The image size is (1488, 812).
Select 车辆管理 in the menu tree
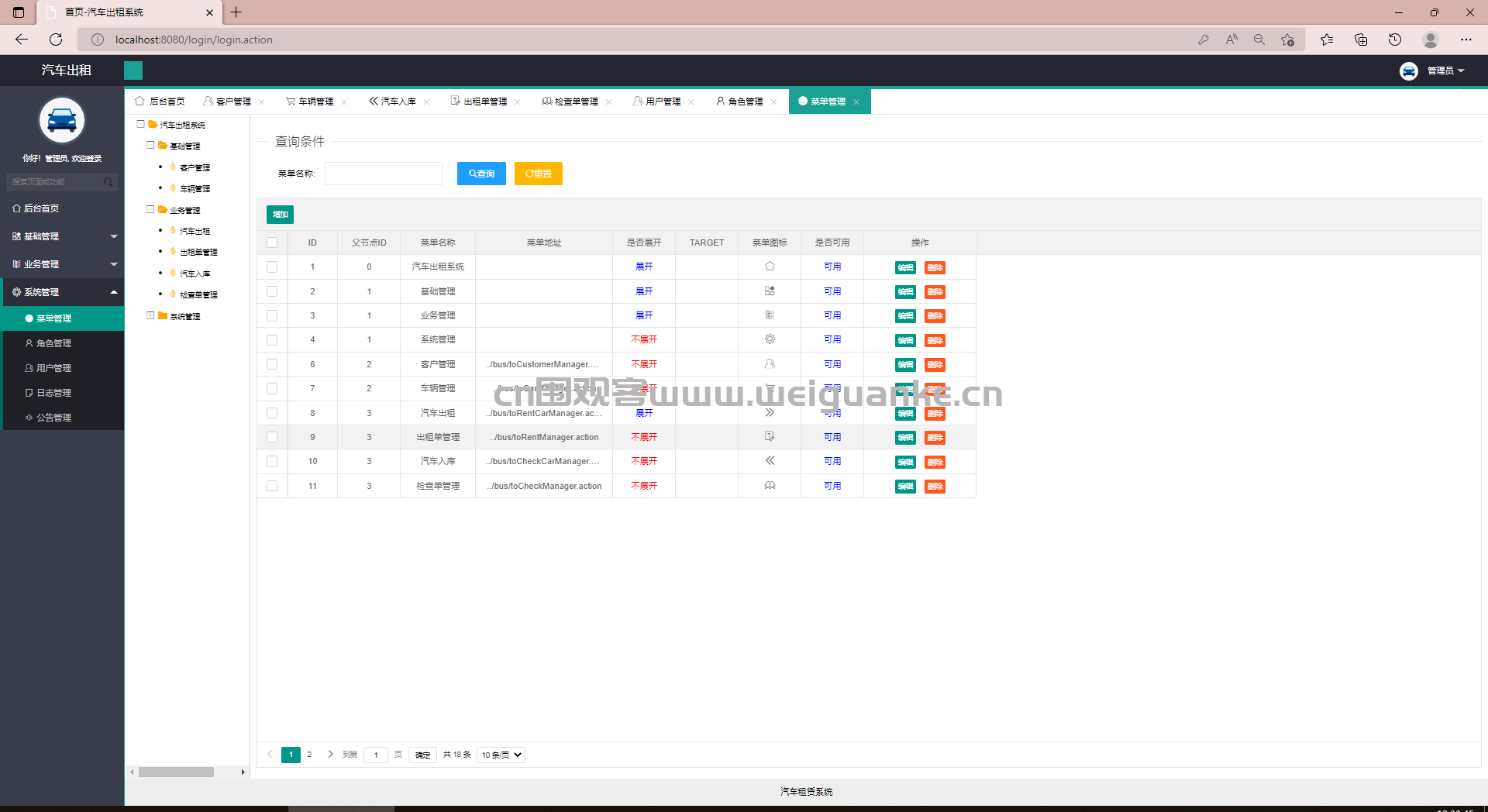click(x=195, y=188)
